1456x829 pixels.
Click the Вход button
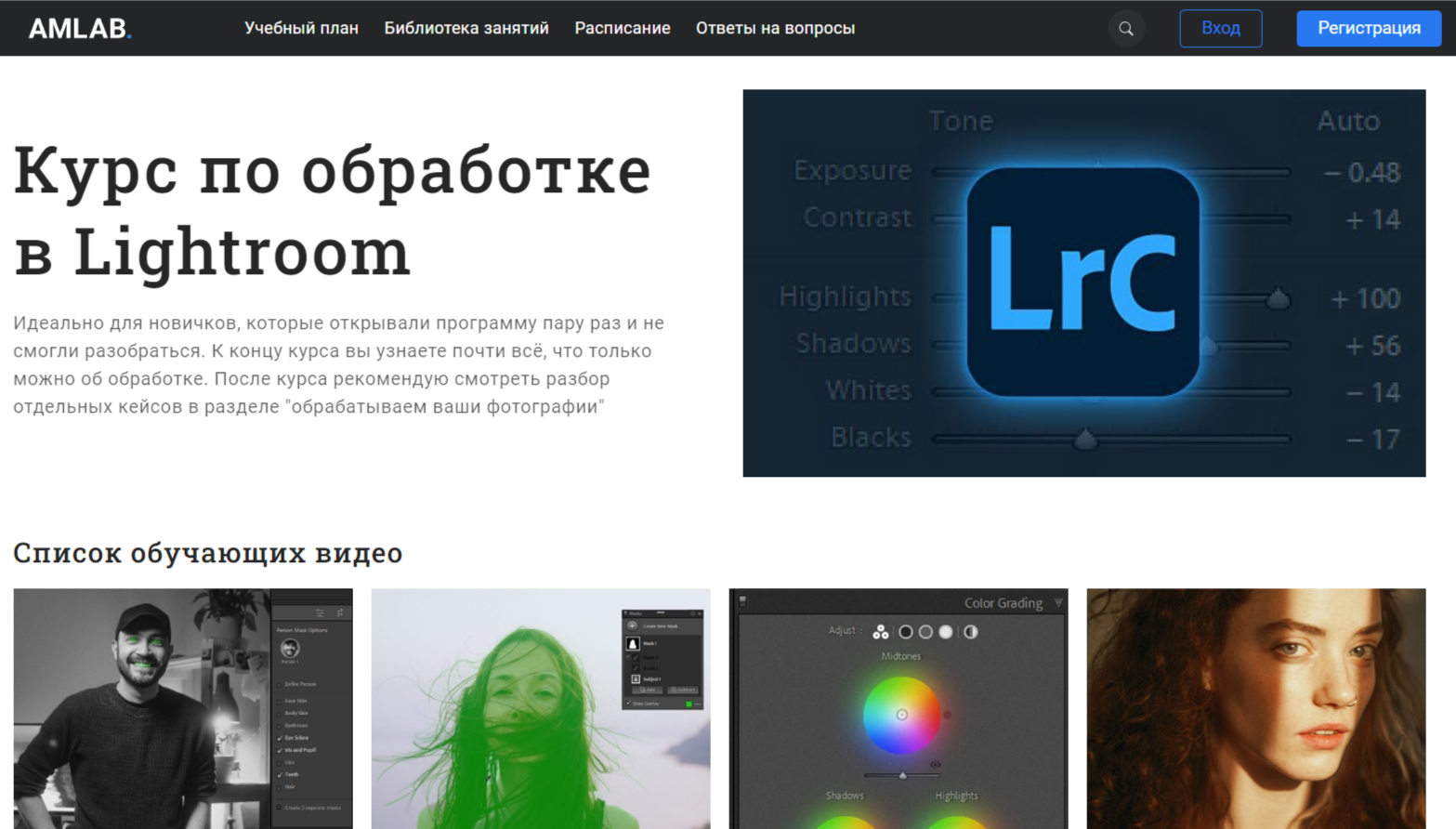click(1221, 28)
